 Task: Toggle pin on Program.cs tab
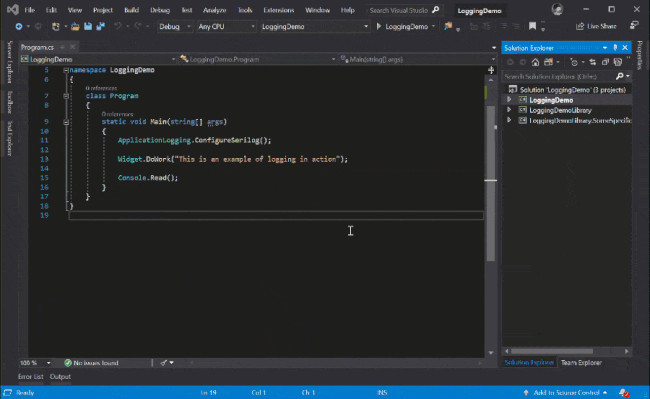[x=62, y=47]
